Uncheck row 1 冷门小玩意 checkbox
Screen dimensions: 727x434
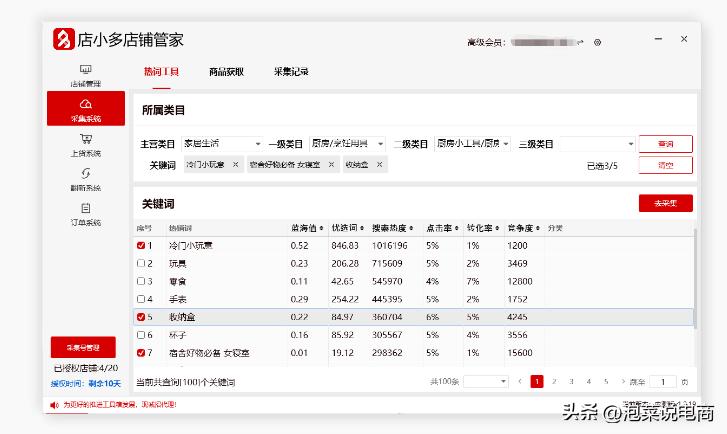[x=141, y=245]
